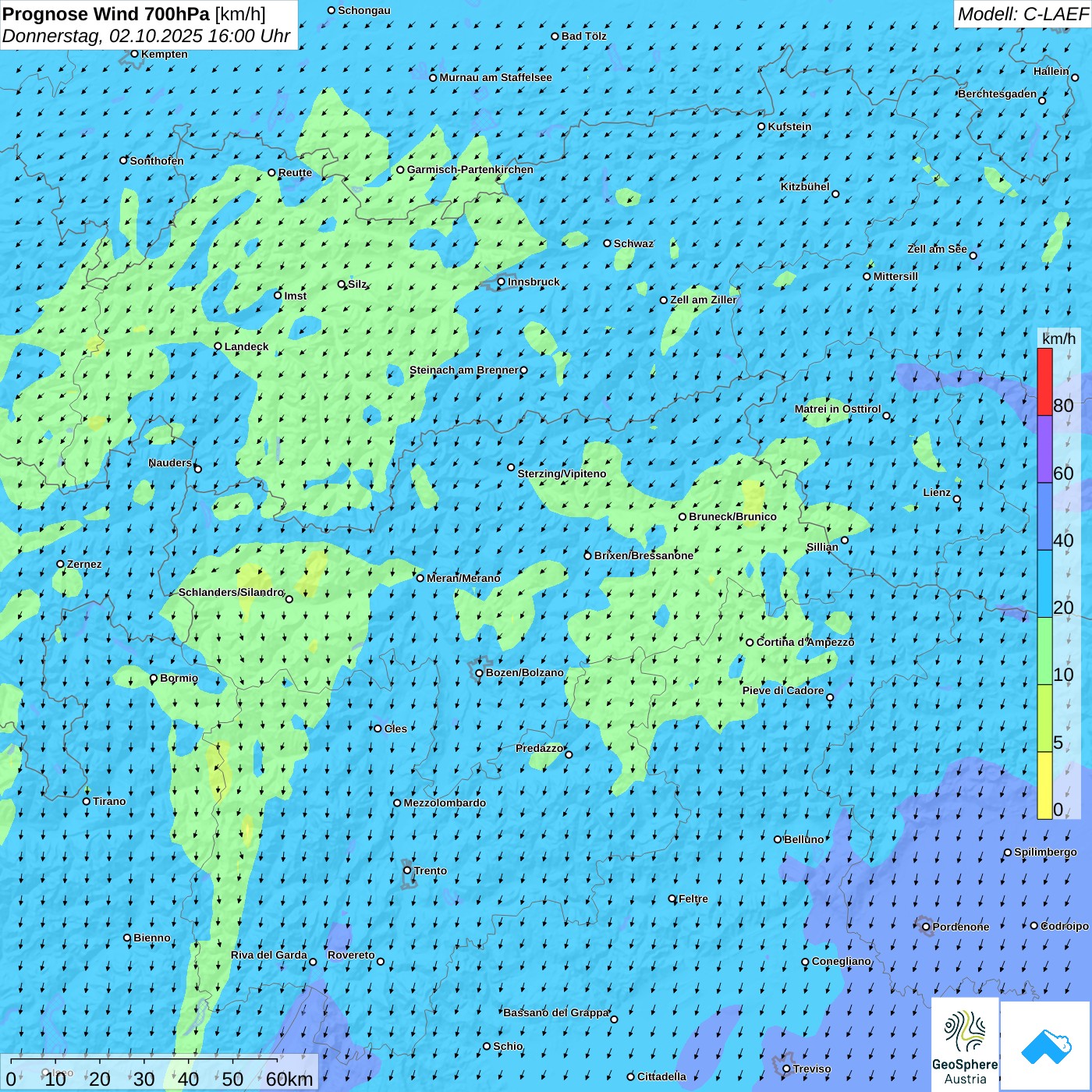The height and width of the screenshot is (1092, 1092).
Task: Click the 'Schlanders/Silandro' label
Action: pyautogui.click(x=232, y=592)
